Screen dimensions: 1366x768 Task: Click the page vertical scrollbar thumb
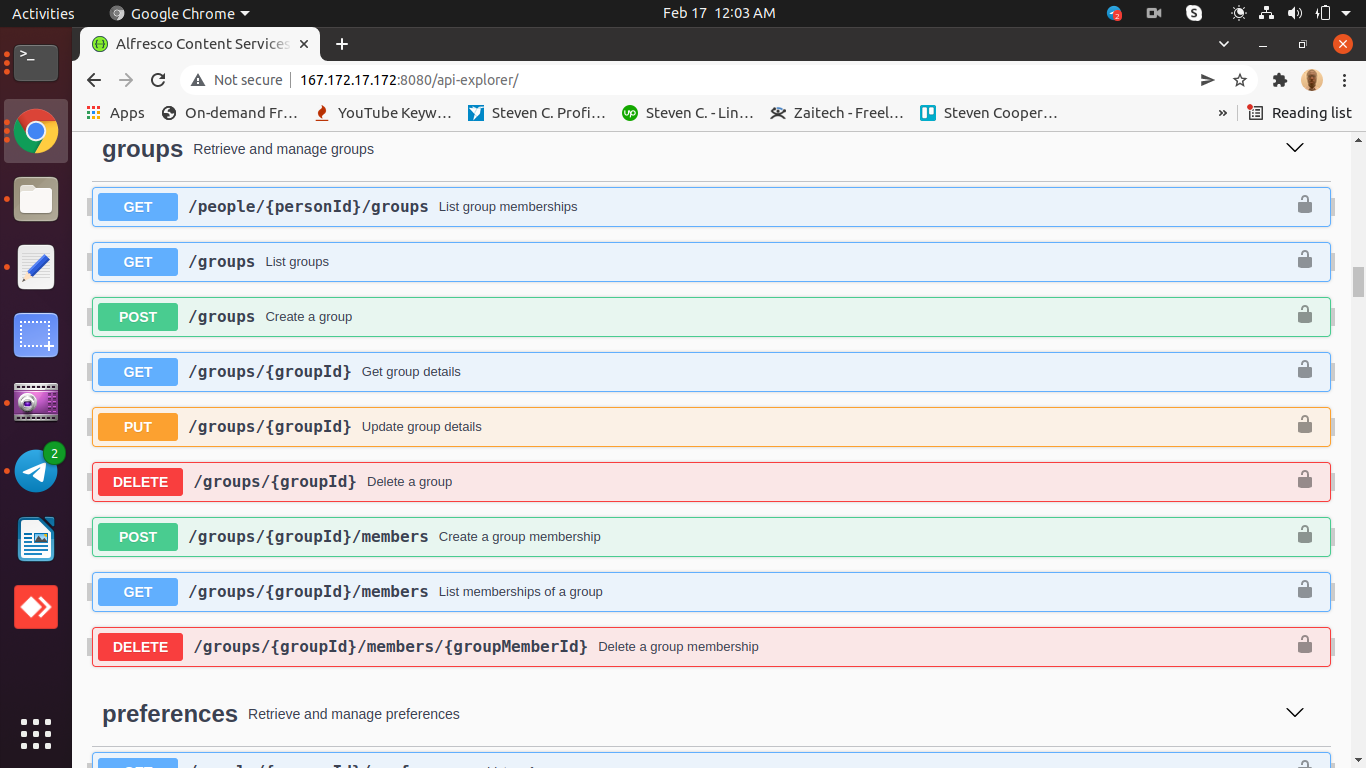click(x=1358, y=282)
